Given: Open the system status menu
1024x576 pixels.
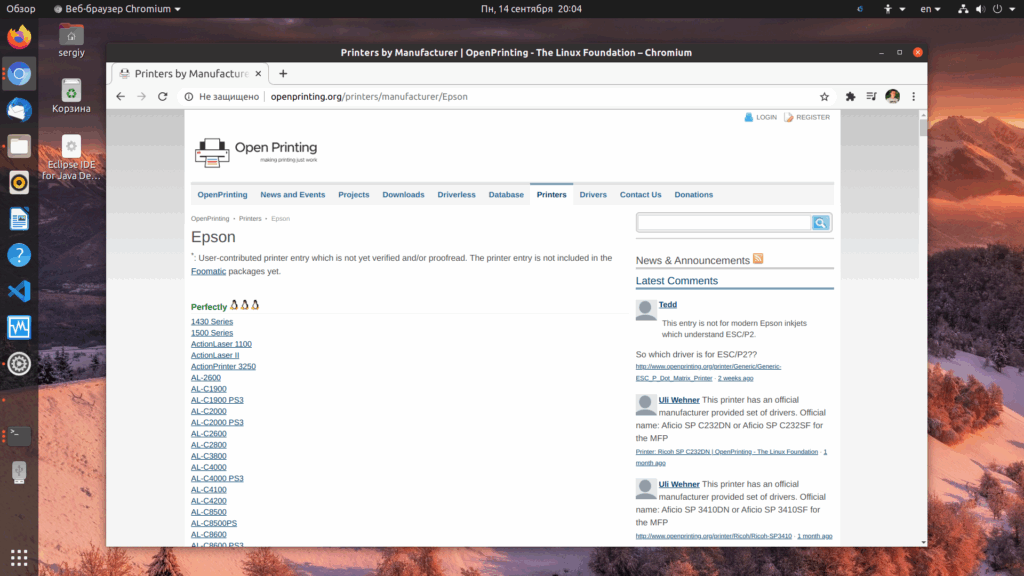Looking at the screenshot, I should pos(986,8).
